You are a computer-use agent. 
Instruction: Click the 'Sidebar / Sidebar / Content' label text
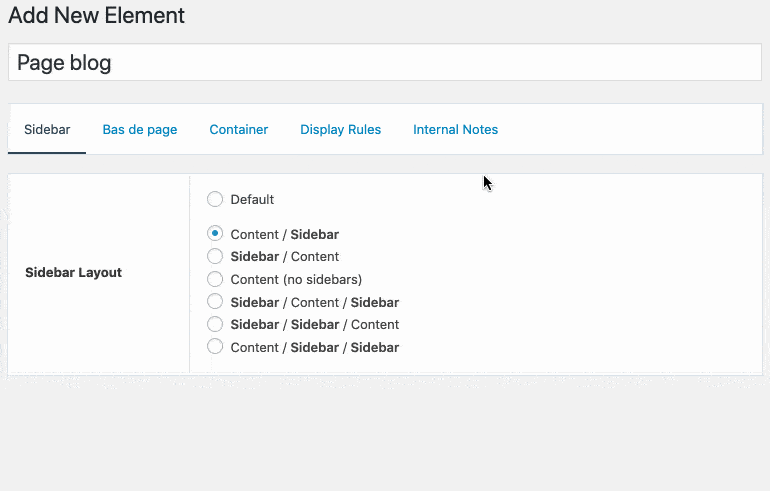coord(314,324)
